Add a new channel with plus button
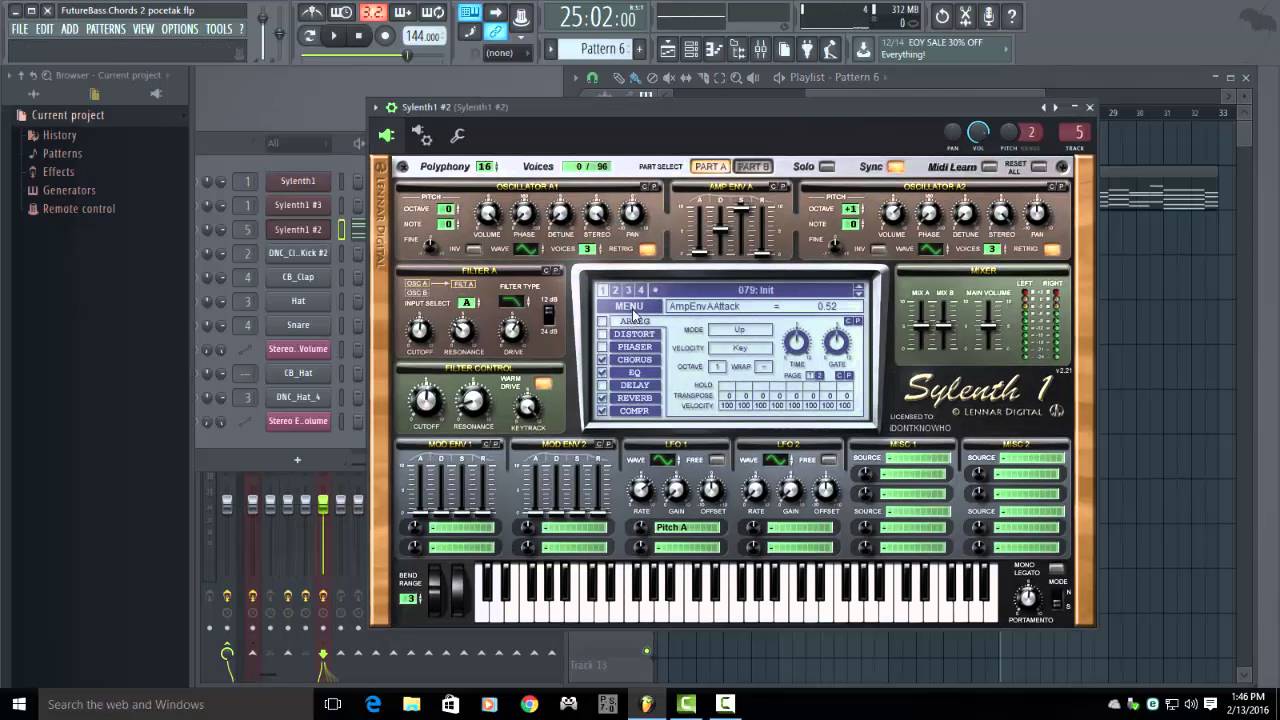Viewport: 1280px width, 720px height. coord(297,460)
